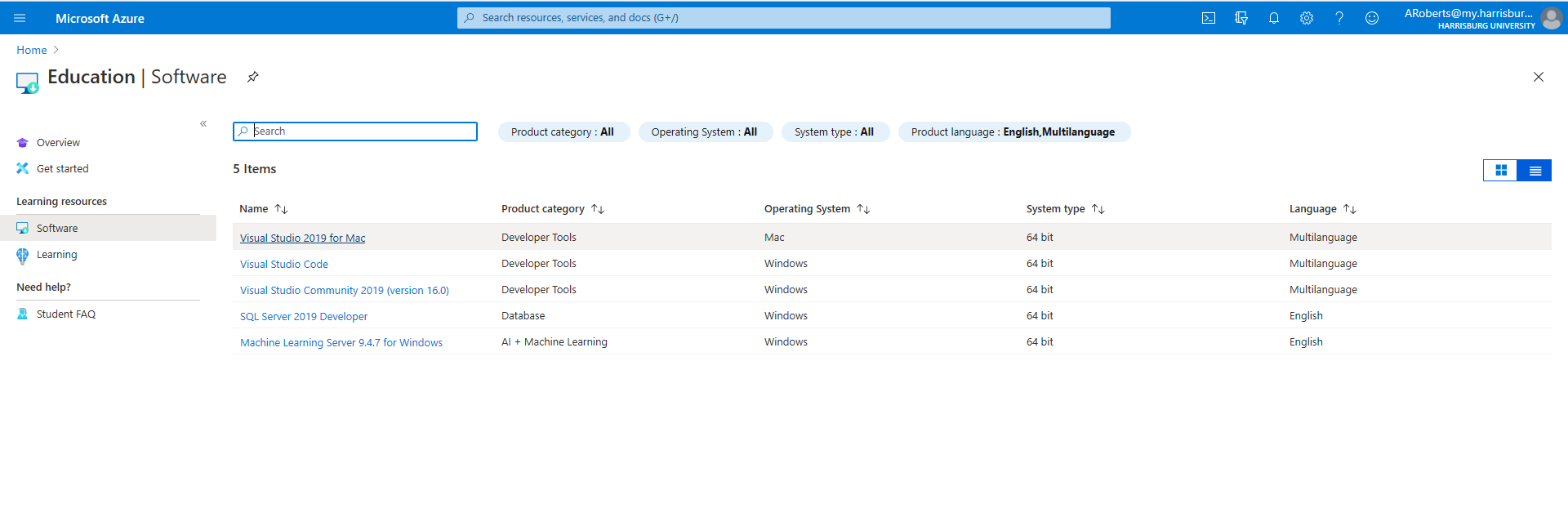Screen dimensions: 1568x526
Task: Select Software in the sidebar
Action: (x=108, y=228)
